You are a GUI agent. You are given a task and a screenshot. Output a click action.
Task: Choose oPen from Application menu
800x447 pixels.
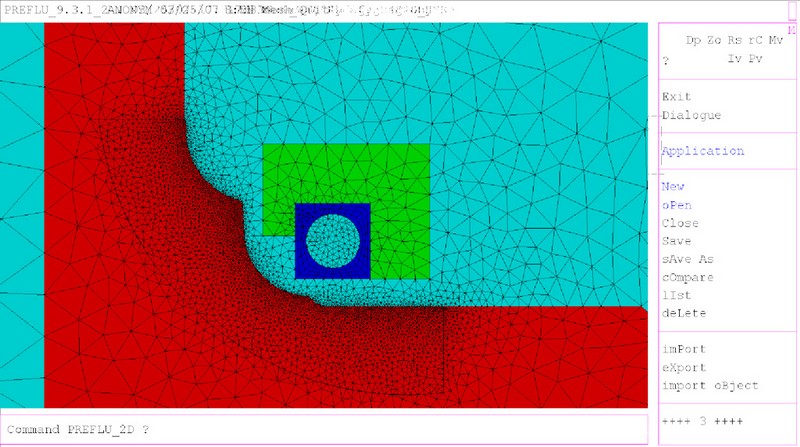(x=677, y=205)
